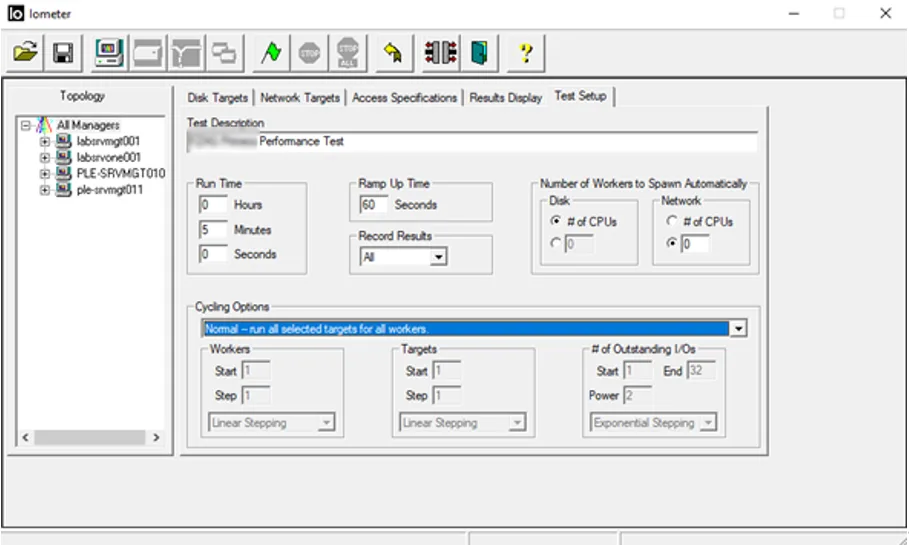Select PLE-SRVMGT010 in the topology tree
Screen dimensions: 909x545
pos(121,173)
